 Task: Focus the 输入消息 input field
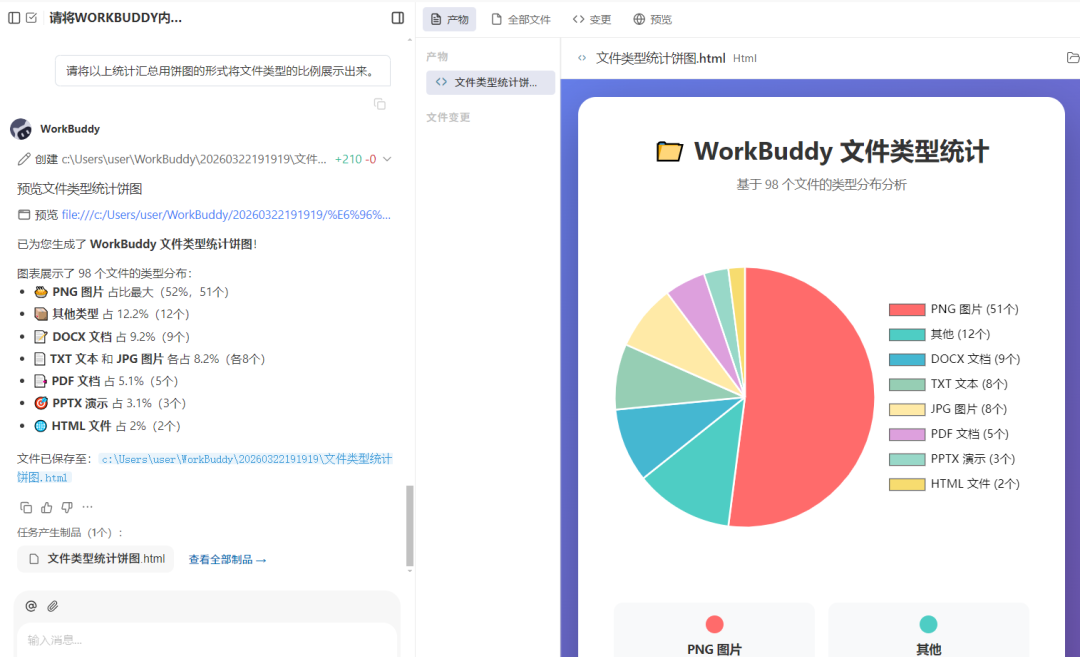pyautogui.click(x=207, y=640)
